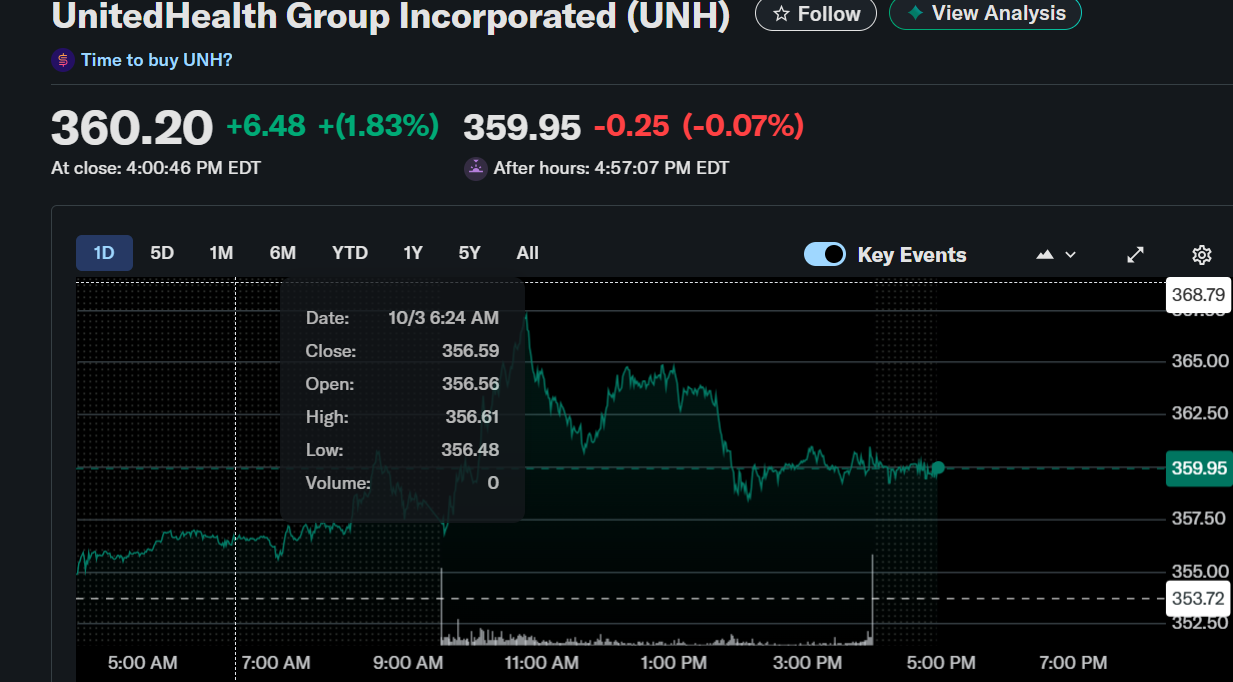Select the 1Y chart range
Image resolution: width=1233 pixels, height=682 pixels.
click(413, 253)
